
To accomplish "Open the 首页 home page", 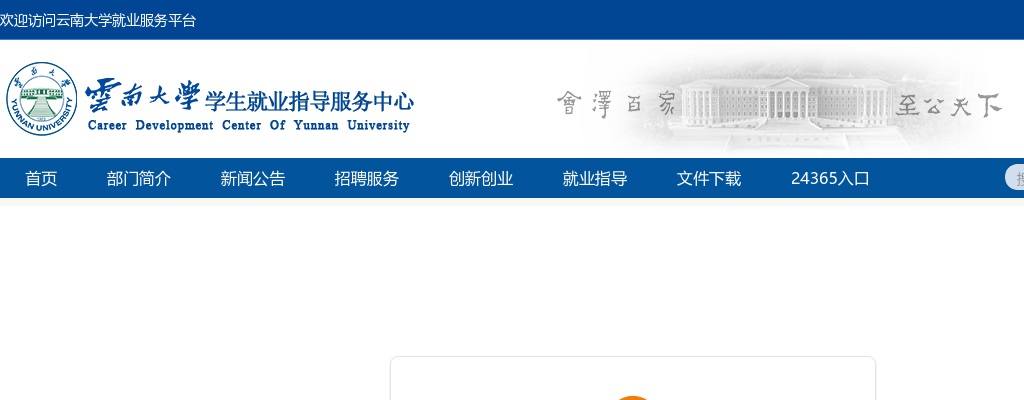I will tap(41, 179).
